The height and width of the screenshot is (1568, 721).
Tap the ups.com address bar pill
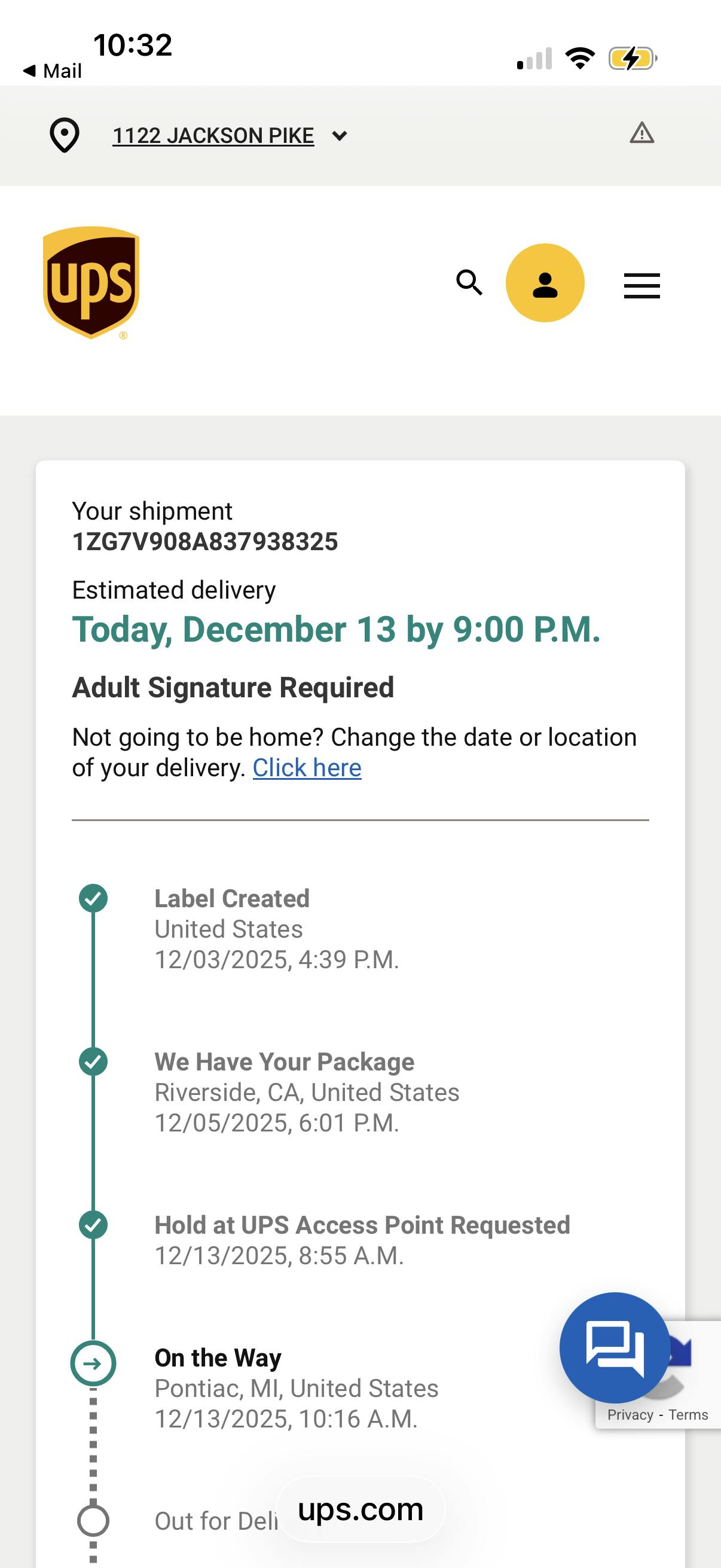(360, 1509)
